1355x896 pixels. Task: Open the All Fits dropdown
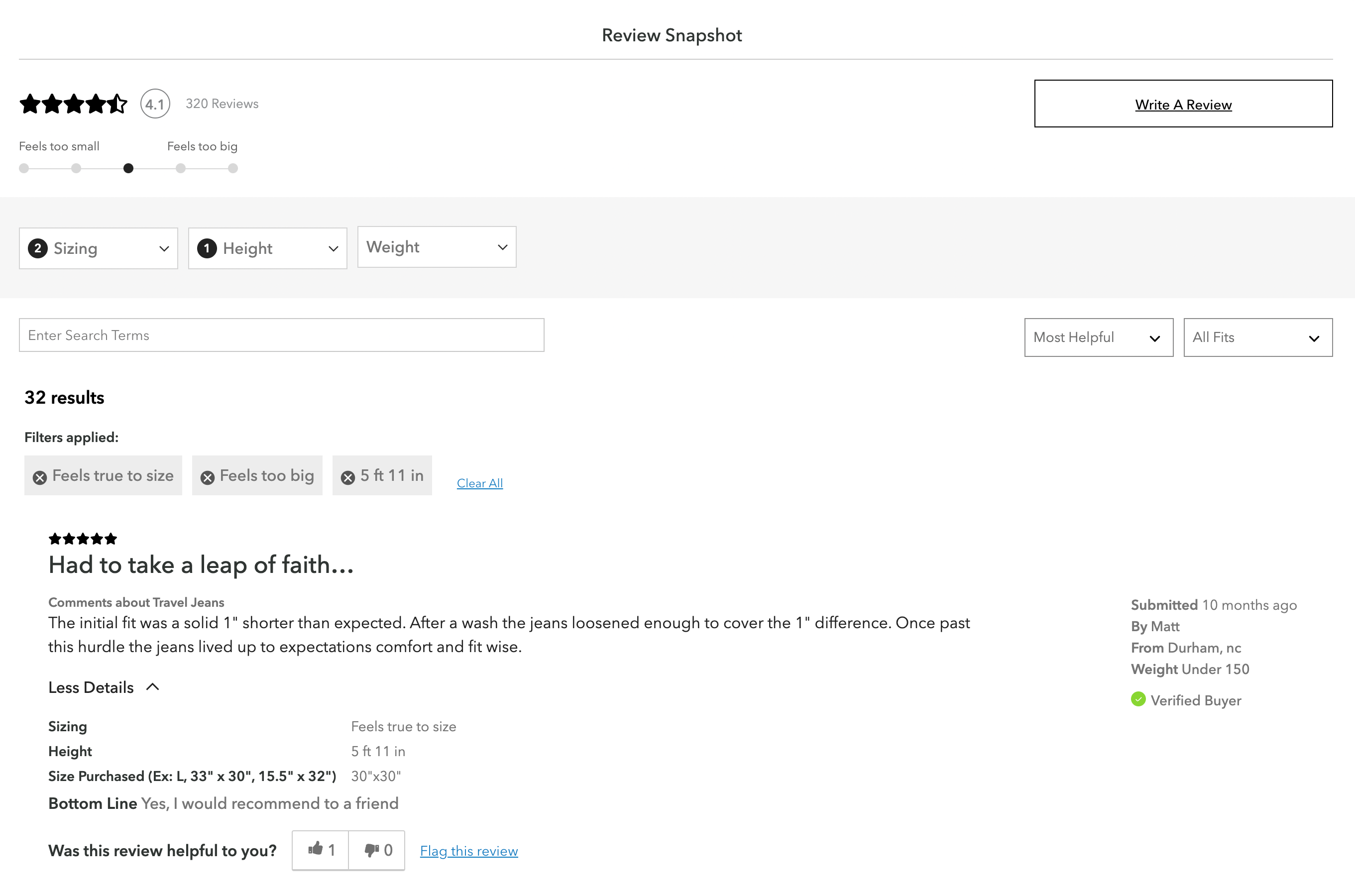(x=1257, y=337)
